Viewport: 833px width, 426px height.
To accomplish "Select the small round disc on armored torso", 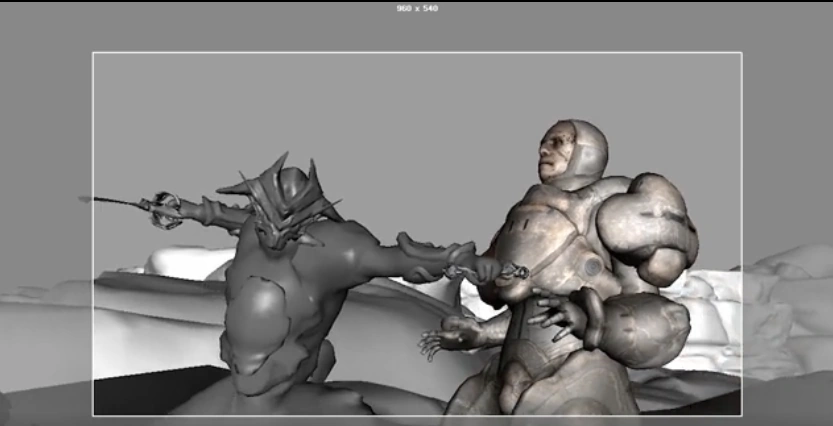I will 593,267.
